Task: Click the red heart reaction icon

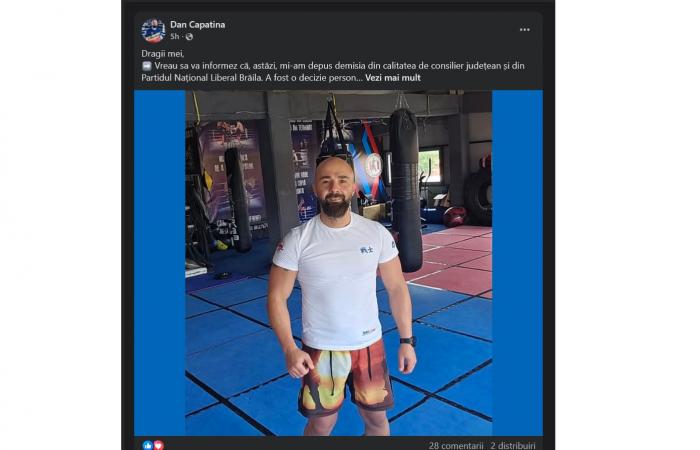Action: point(158,445)
